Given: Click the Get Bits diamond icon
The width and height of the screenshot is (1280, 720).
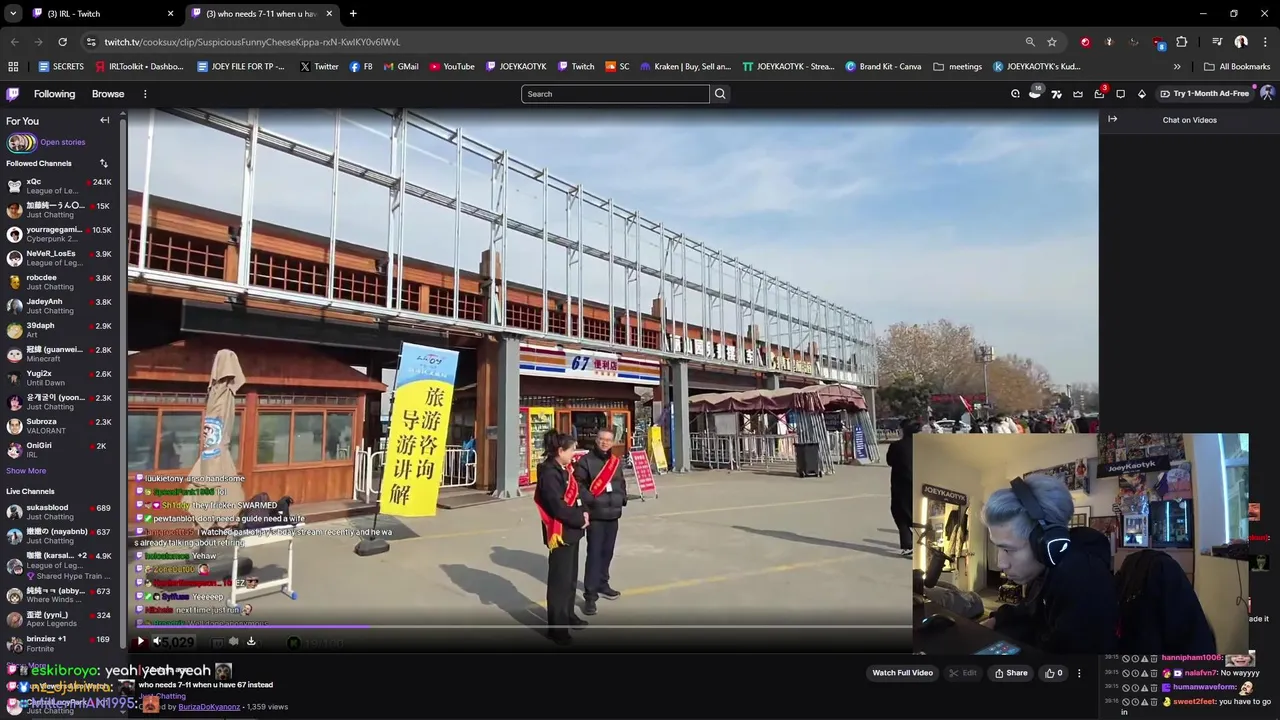Looking at the screenshot, I should point(1142,94).
